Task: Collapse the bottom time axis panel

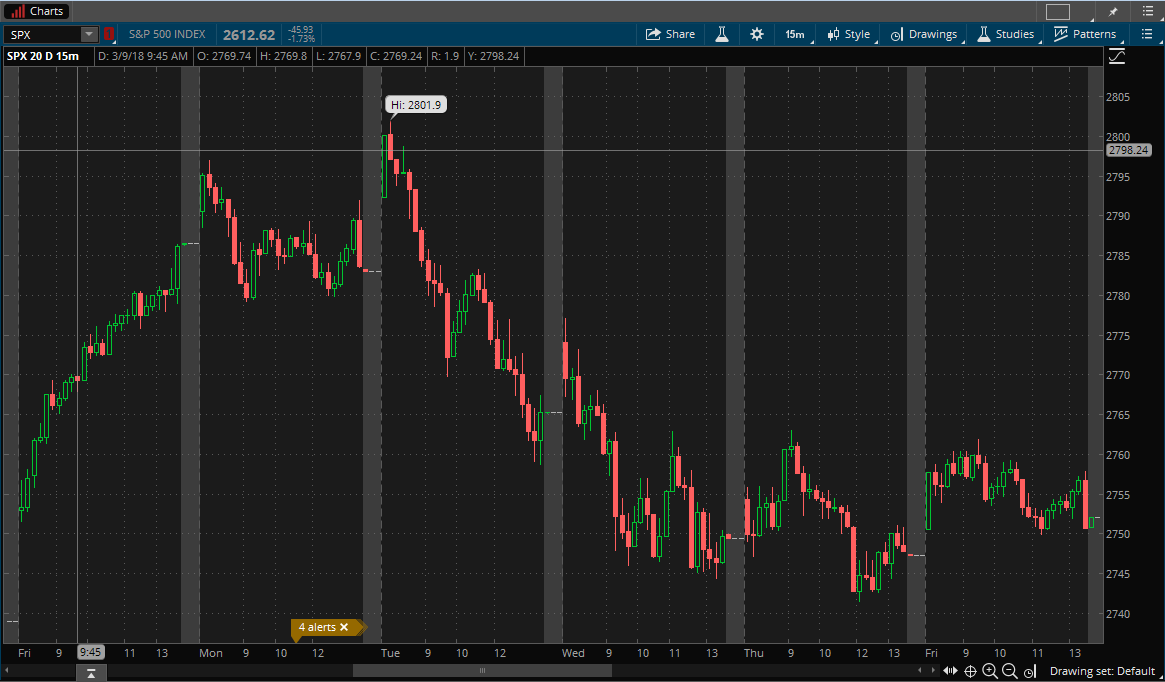Action: 91,672
